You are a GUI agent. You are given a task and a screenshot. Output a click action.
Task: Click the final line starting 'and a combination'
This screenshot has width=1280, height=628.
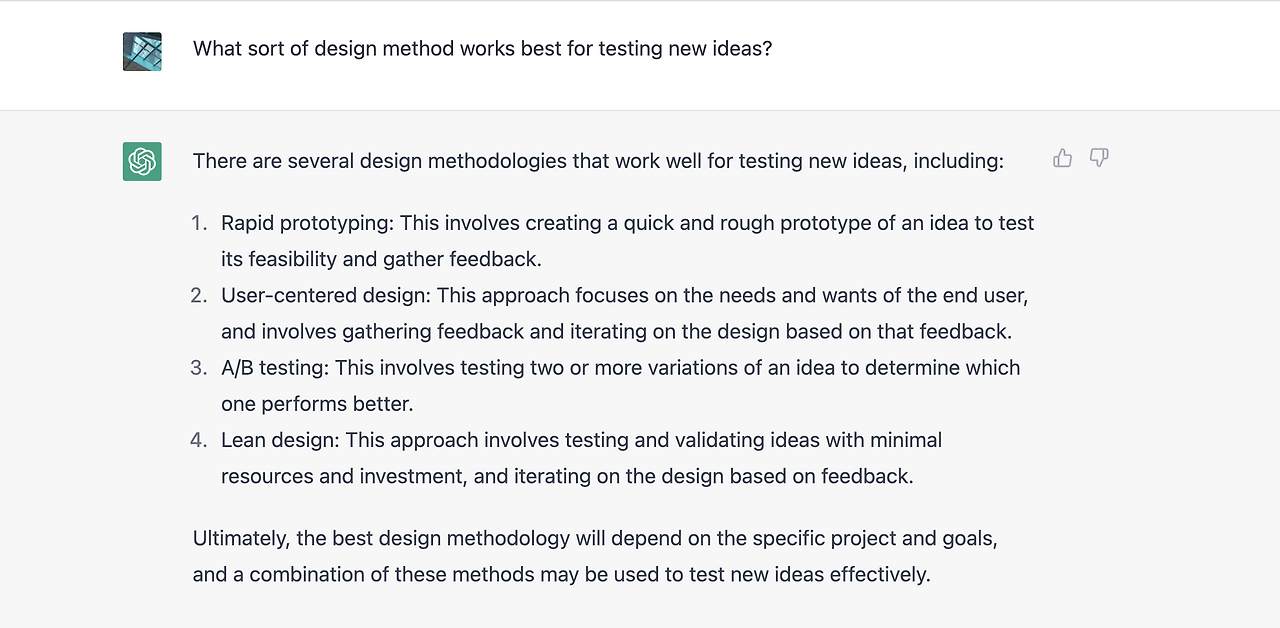coord(561,574)
